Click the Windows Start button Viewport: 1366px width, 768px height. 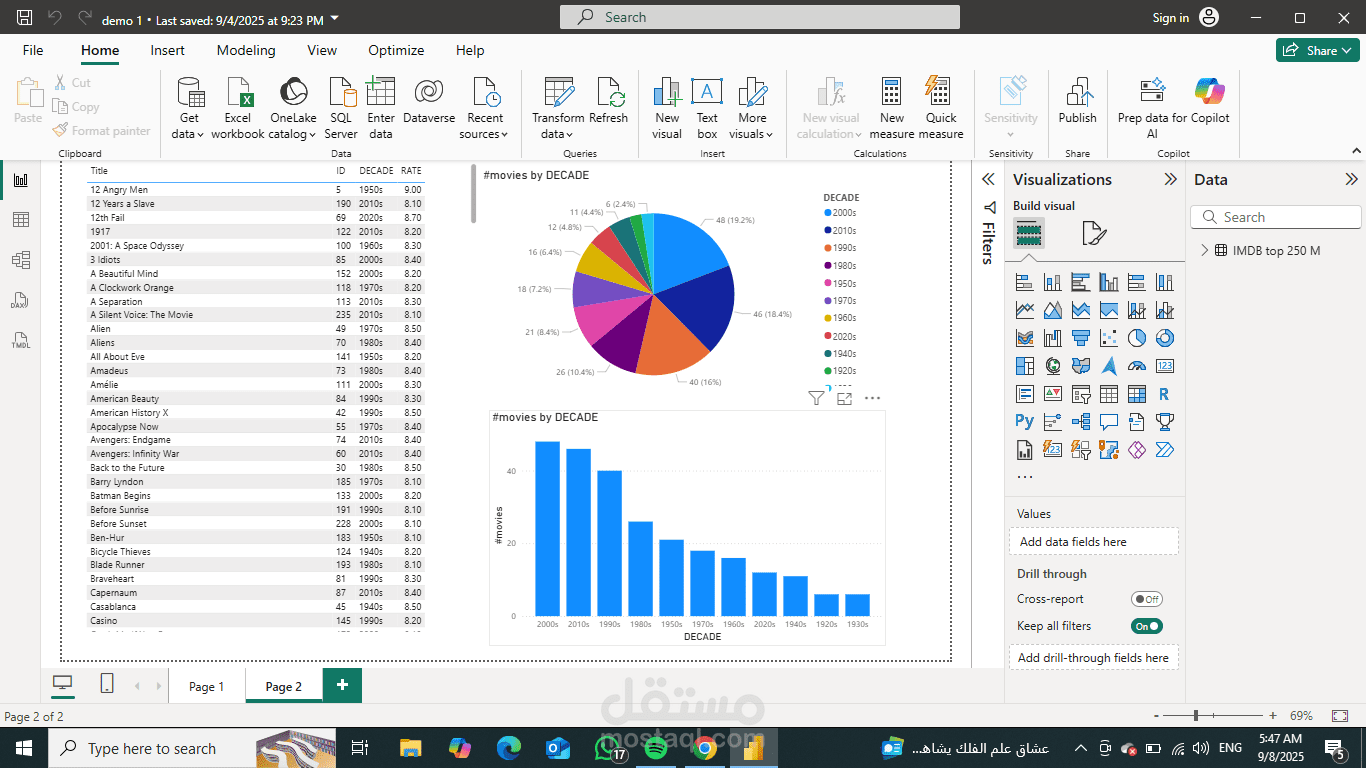23,748
